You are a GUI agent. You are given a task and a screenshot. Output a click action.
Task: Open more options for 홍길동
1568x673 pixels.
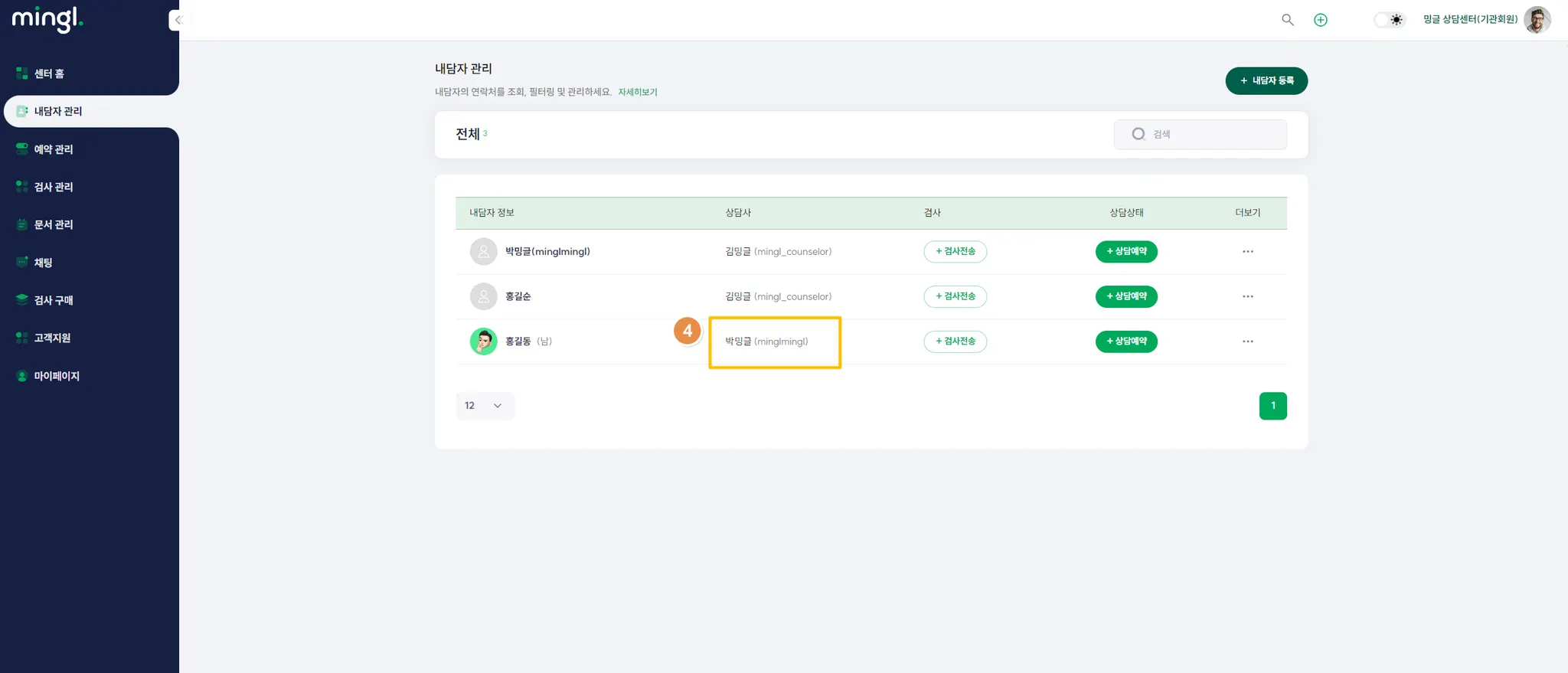coord(1248,341)
